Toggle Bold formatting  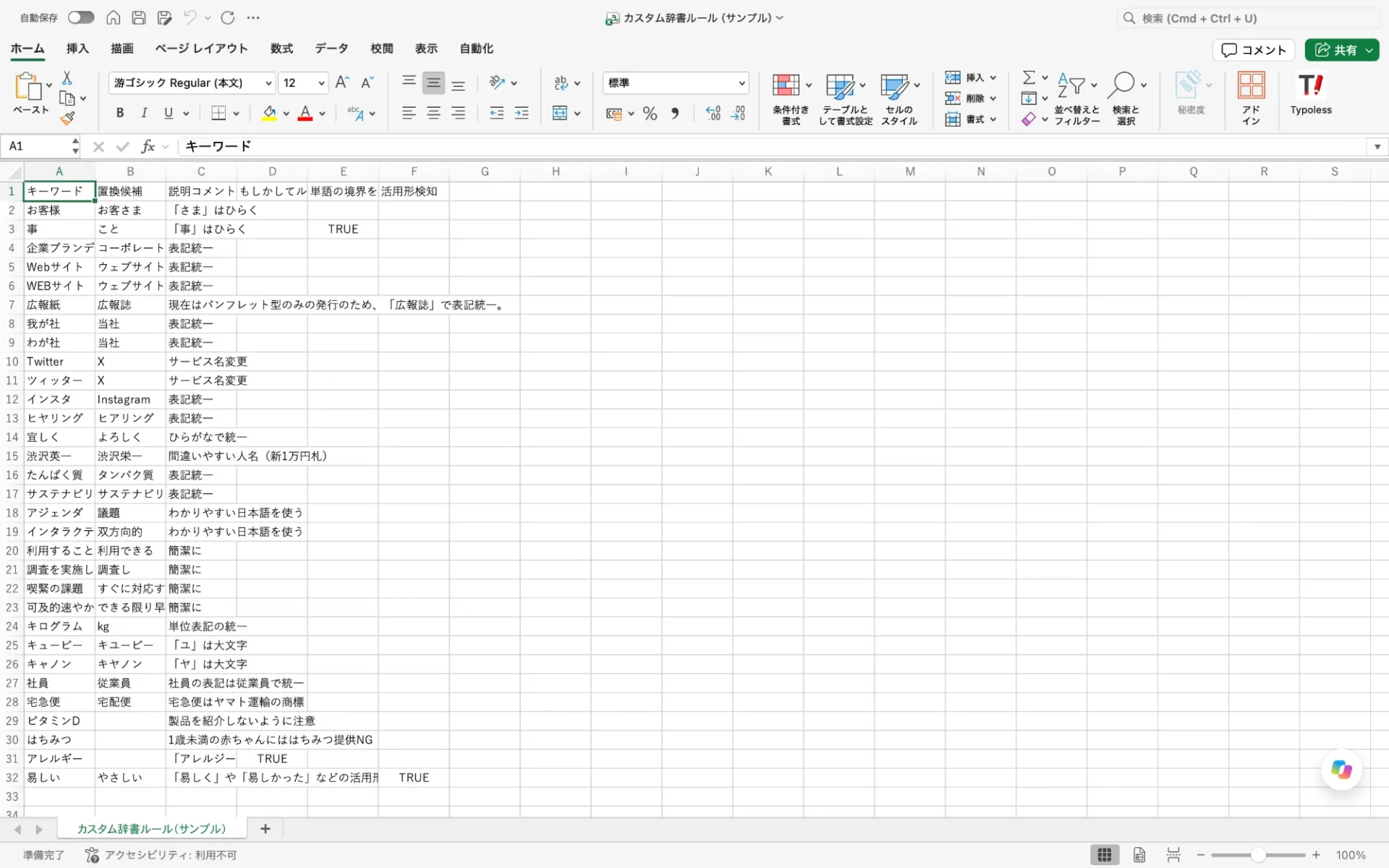tap(120, 113)
